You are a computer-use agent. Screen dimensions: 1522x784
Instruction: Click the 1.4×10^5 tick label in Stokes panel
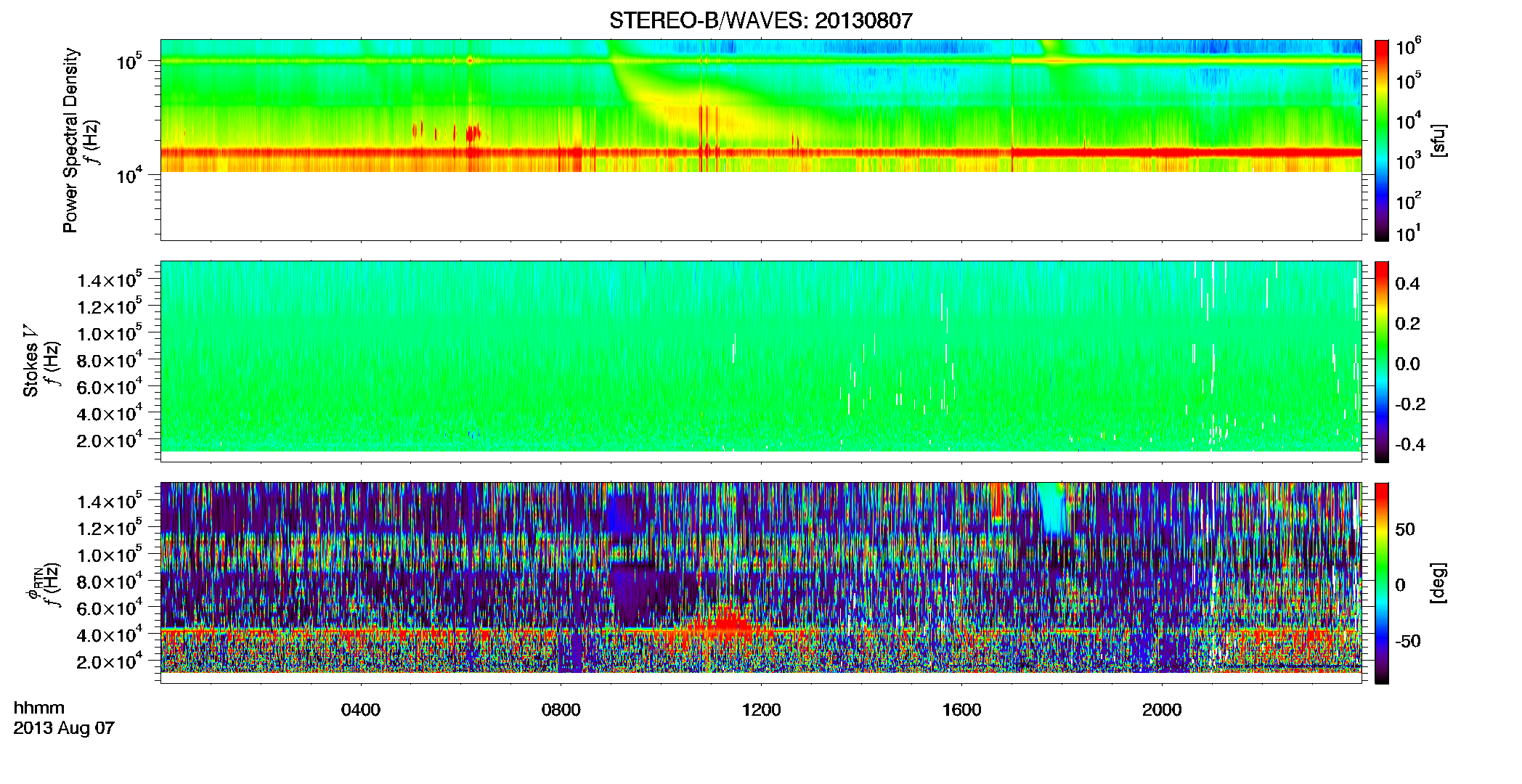pyautogui.click(x=110, y=279)
